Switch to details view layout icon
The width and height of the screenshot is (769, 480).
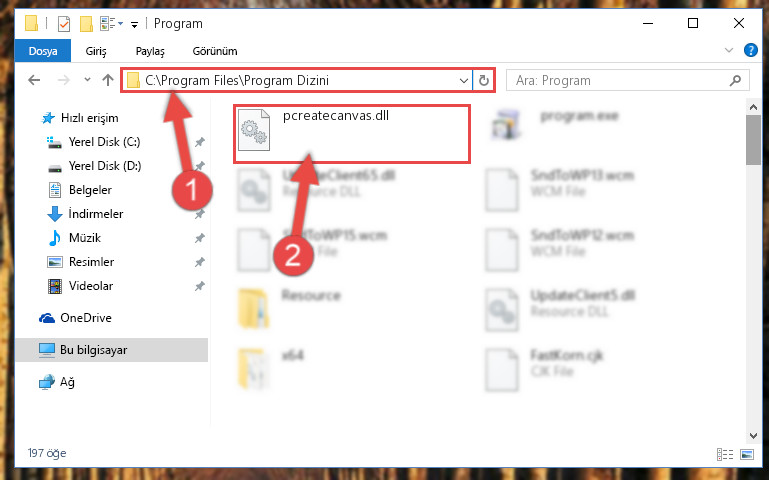pyautogui.click(x=725, y=455)
